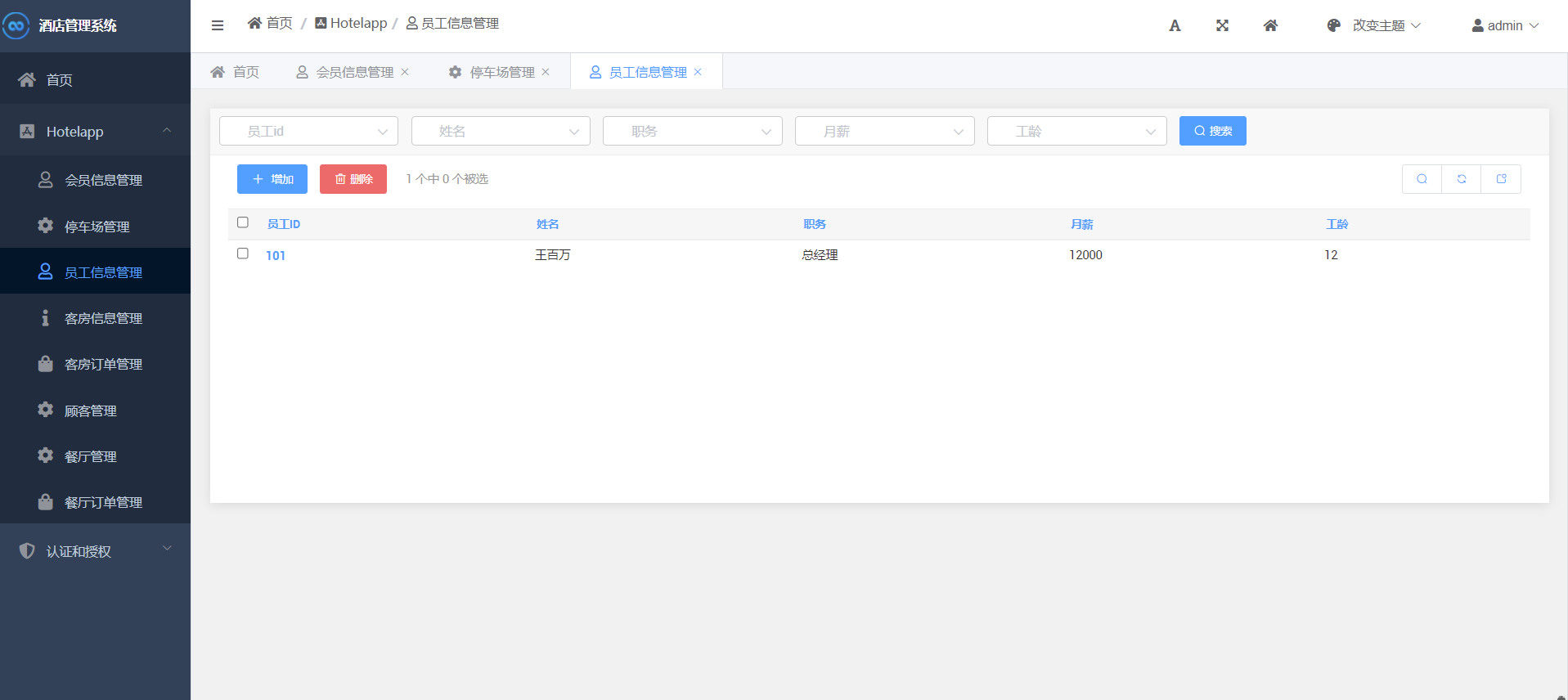This screenshot has width=1568, height=700.
Task: Open the 职务 filter dropdown
Action: click(693, 131)
